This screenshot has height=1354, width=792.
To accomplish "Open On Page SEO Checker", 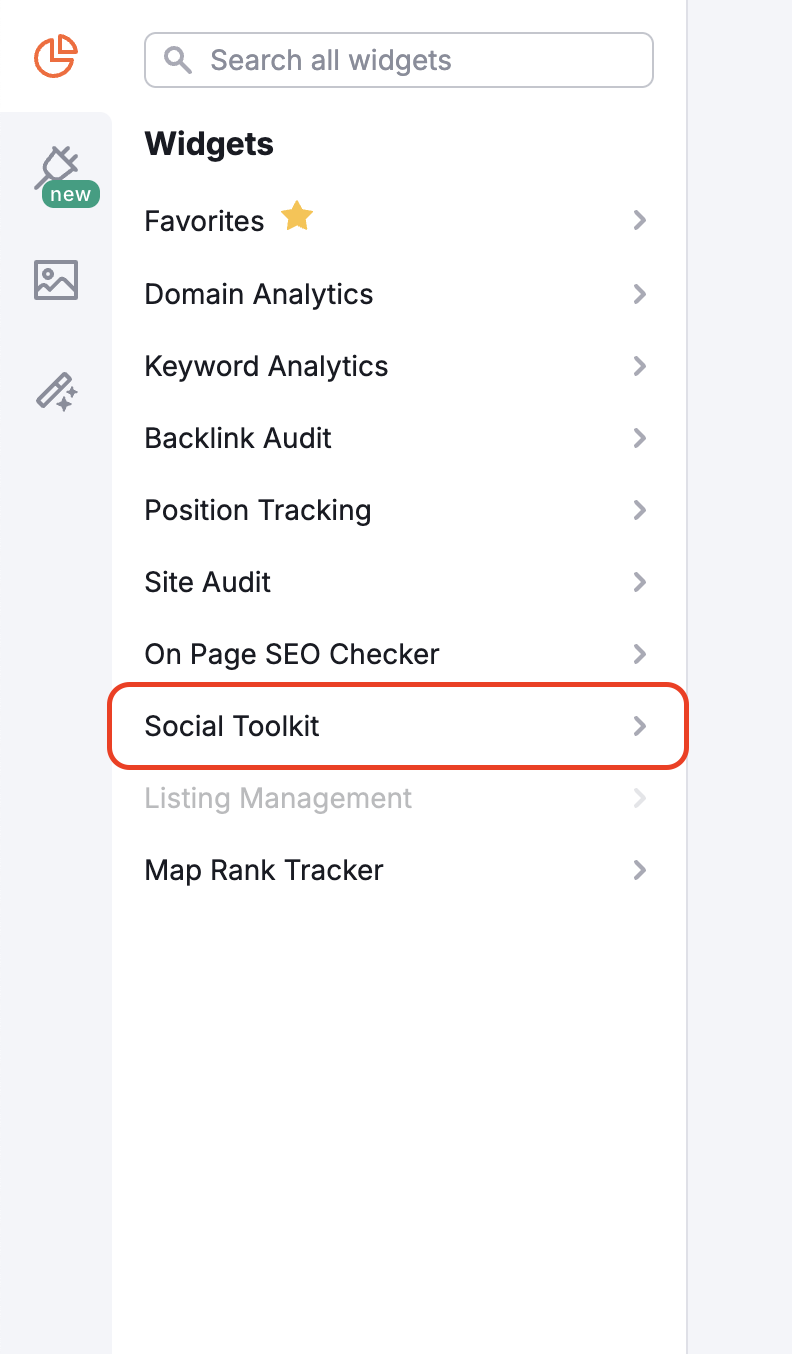I will (x=291, y=654).
